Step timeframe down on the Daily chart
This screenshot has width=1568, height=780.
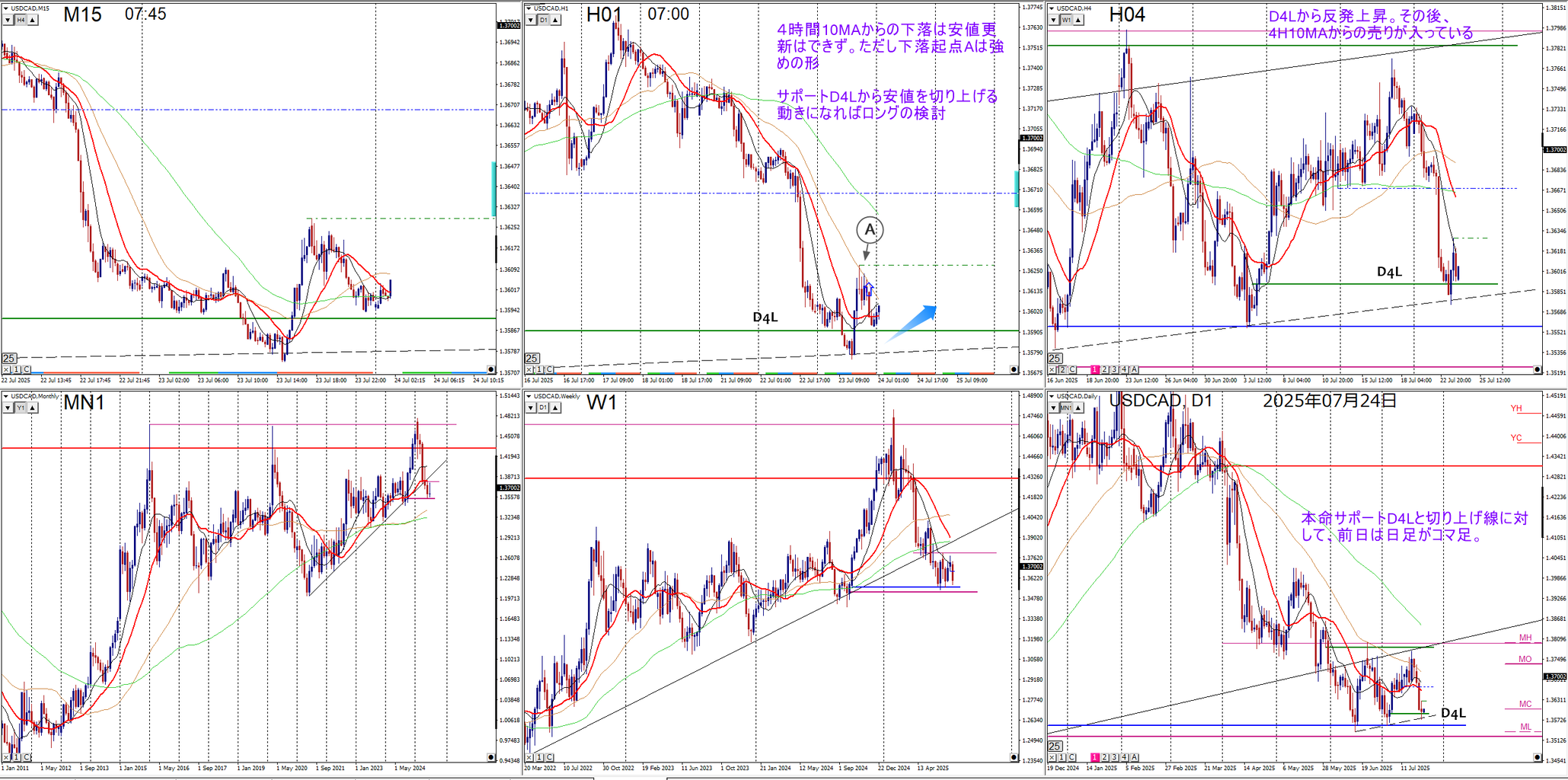point(1054,408)
